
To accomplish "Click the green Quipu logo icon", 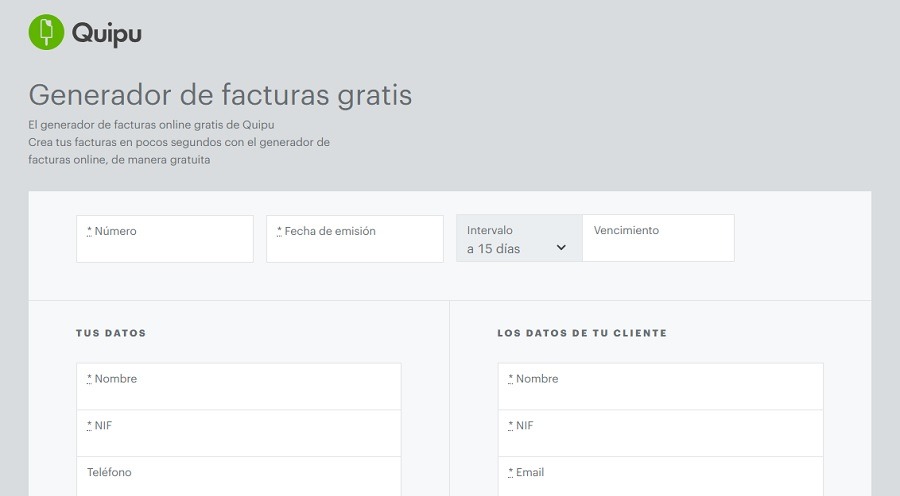I will pos(45,32).
